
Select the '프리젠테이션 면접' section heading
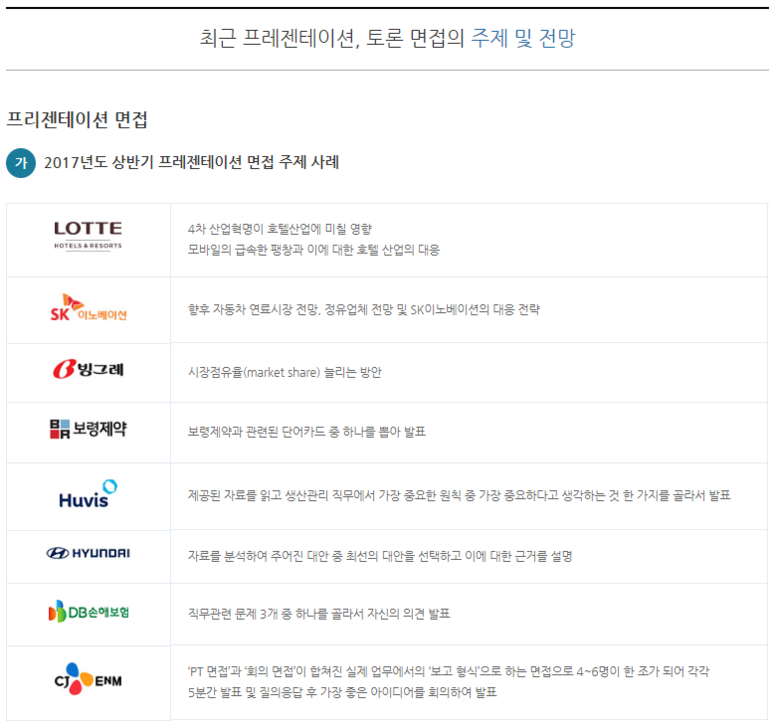coord(77,120)
